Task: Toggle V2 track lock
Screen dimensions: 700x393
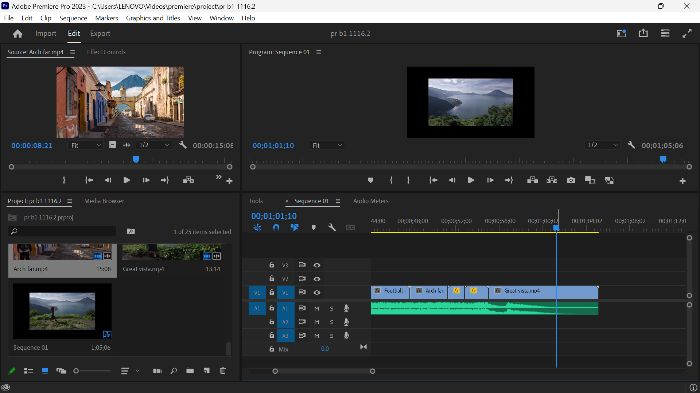Action: point(271,278)
